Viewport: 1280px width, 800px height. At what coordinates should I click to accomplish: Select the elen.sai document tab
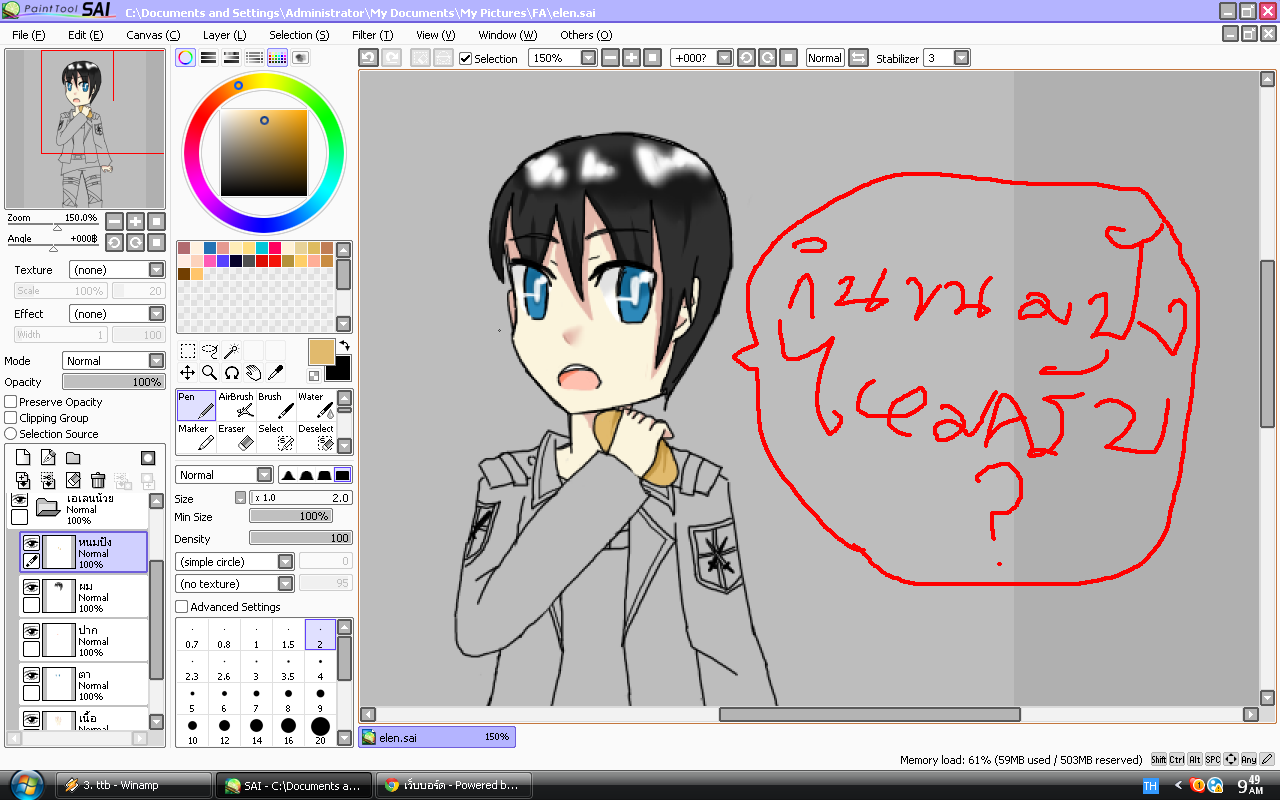point(437,737)
